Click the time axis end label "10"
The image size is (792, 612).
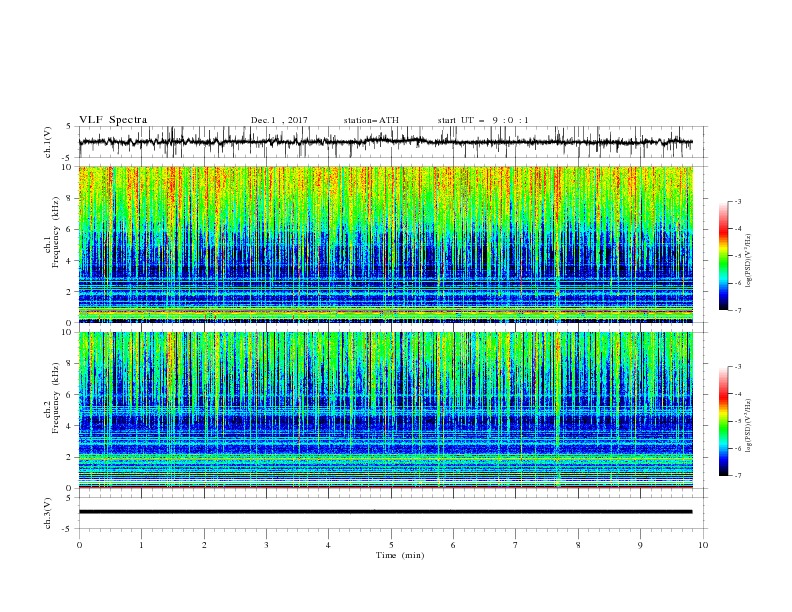pos(703,545)
